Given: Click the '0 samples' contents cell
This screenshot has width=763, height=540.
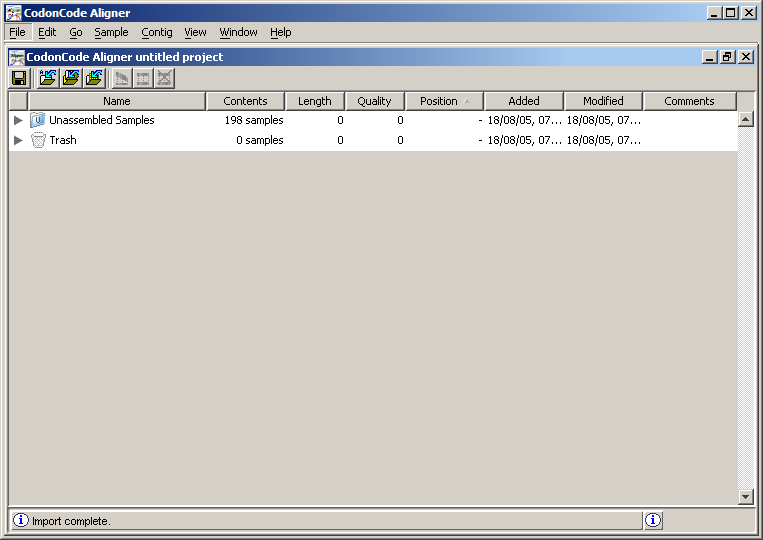Looking at the screenshot, I should (x=259, y=140).
